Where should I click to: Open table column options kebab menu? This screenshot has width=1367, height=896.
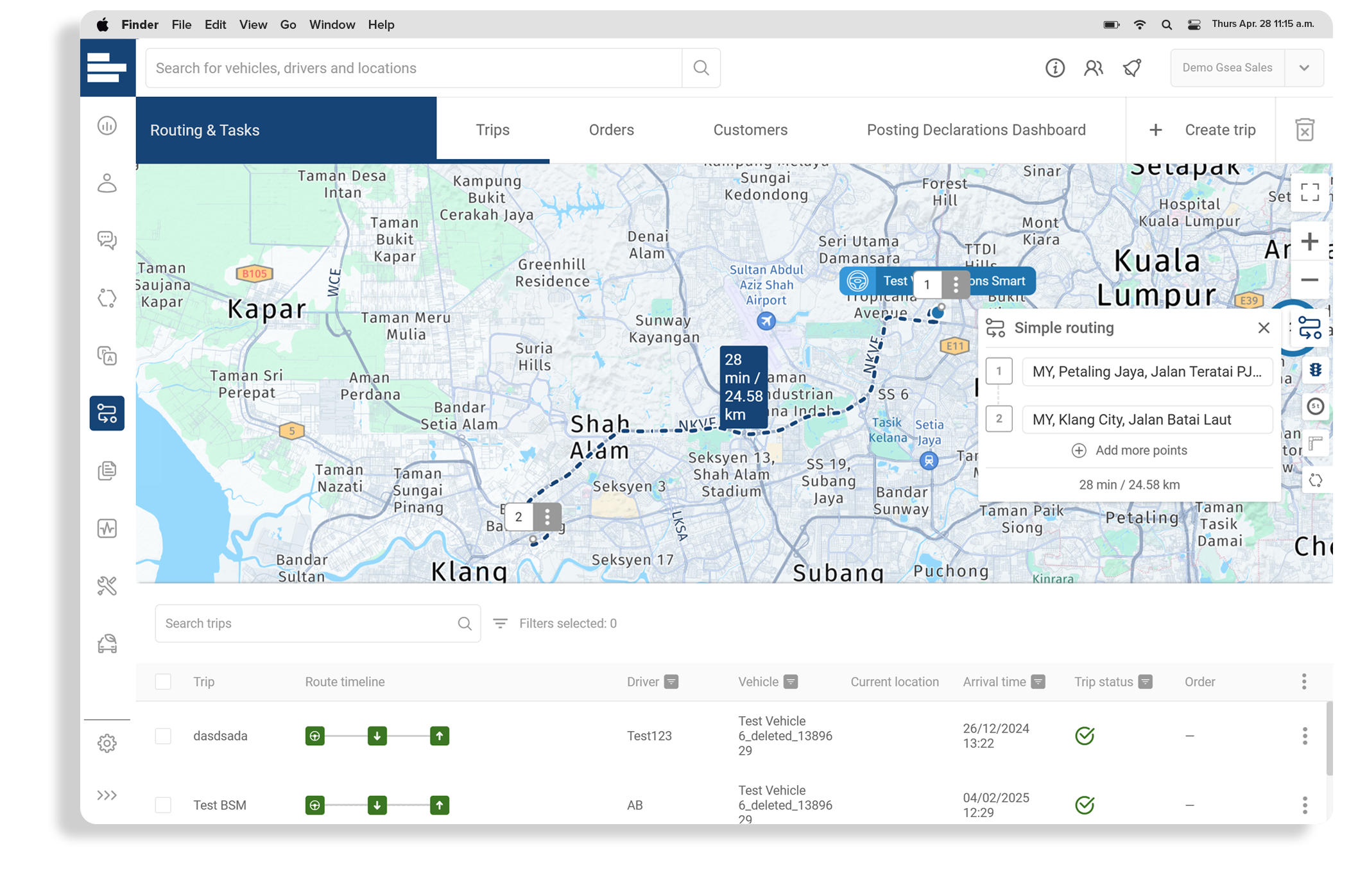click(x=1304, y=682)
